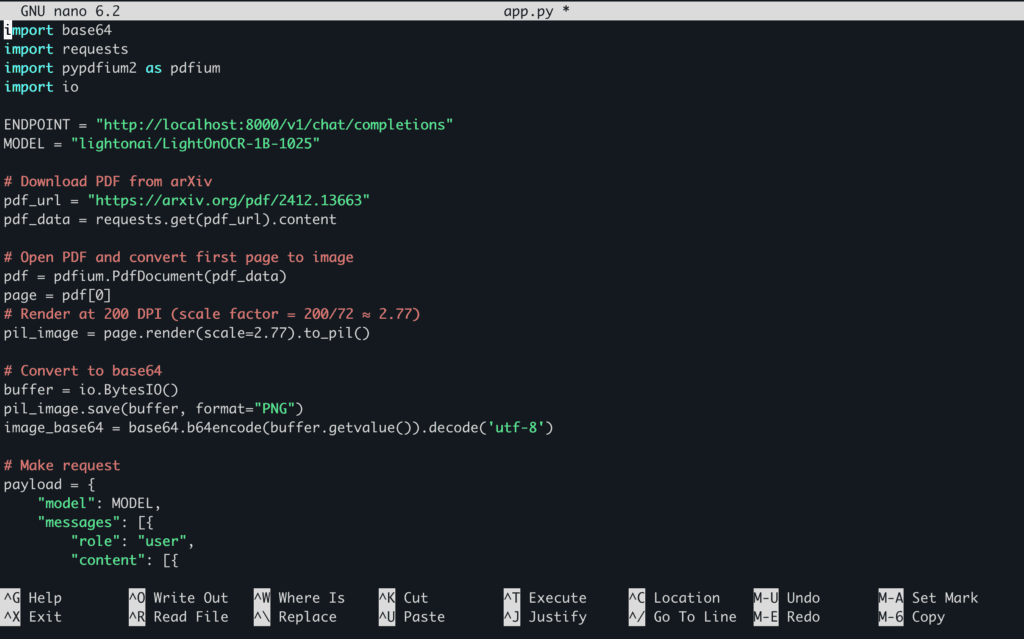The height and width of the screenshot is (639, 1024).
Task: Select the Exit shortcut label
Action: click(x=44, y=617)
